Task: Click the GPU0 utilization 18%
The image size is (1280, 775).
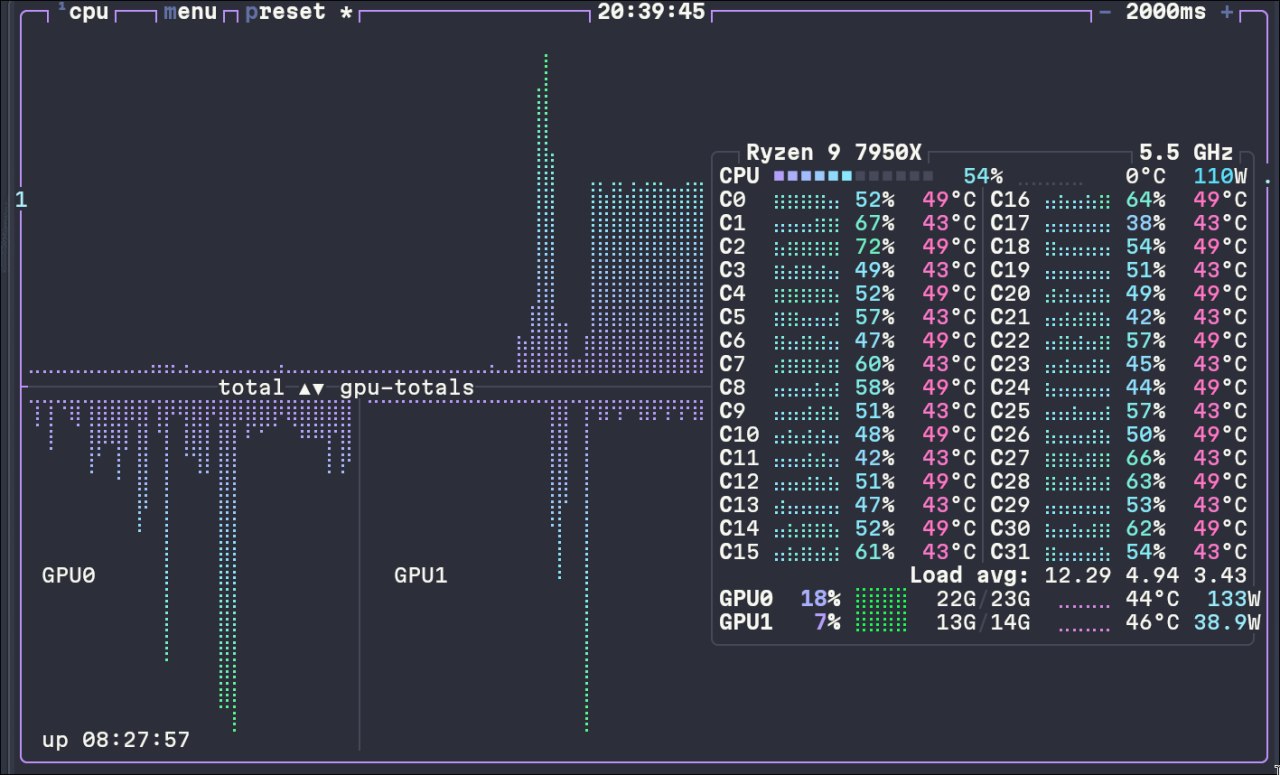Action: coord(820,599)
